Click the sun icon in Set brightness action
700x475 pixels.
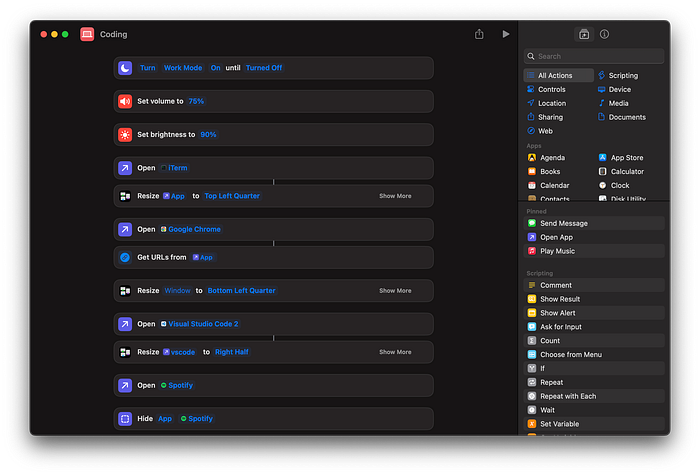click(125, 134)
